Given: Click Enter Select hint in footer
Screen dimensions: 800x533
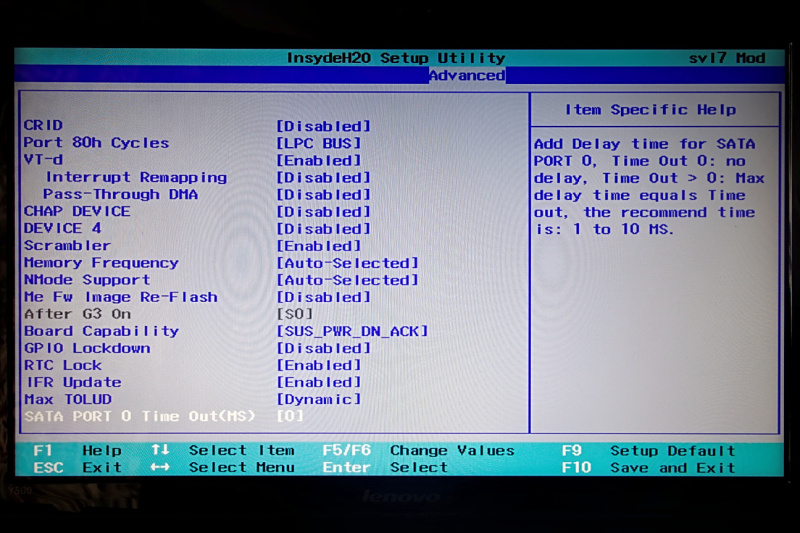Looking at the screenshot, I should click(385, 467).
